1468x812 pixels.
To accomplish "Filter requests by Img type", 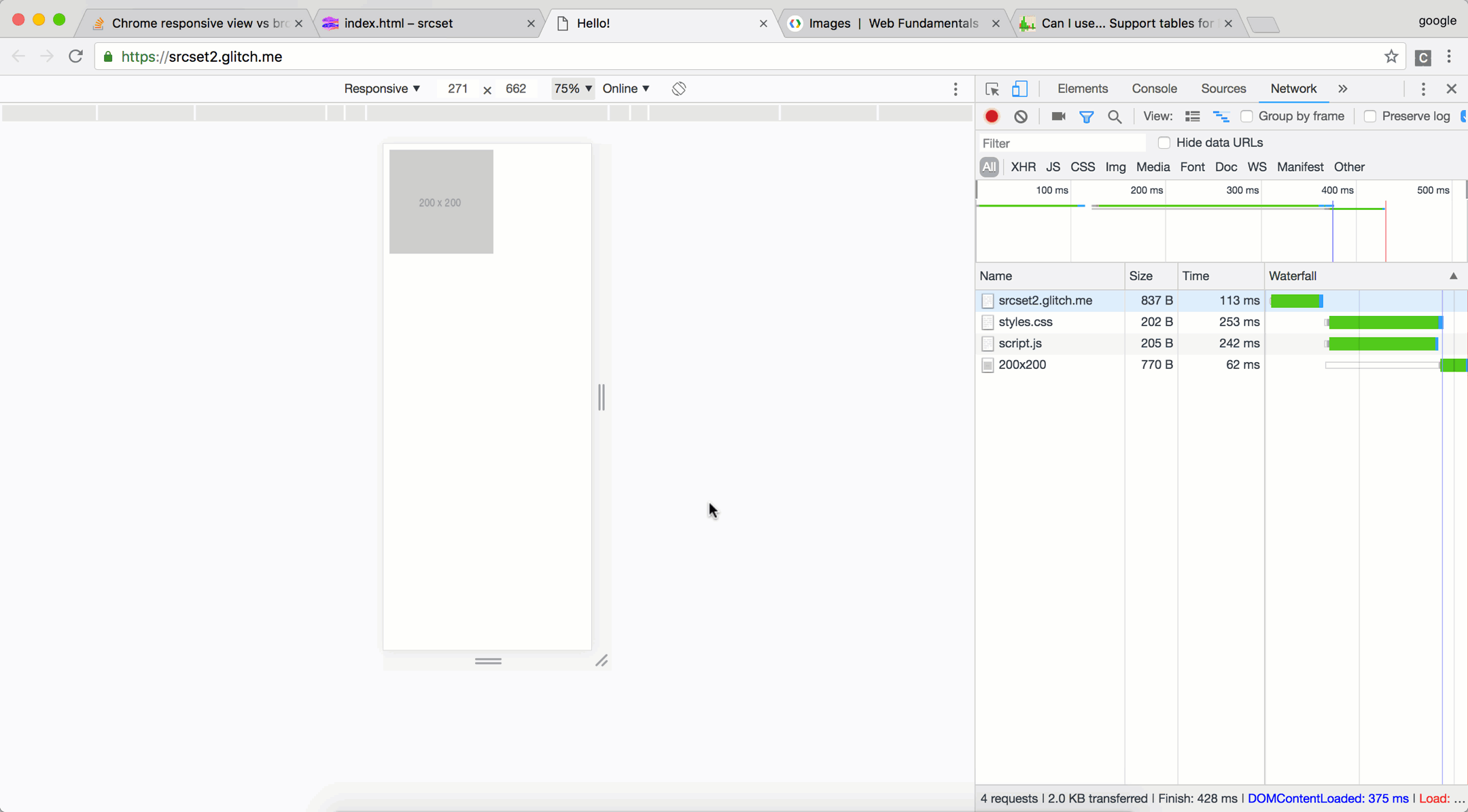I will pyautogui.click(x=1115, y=166).
